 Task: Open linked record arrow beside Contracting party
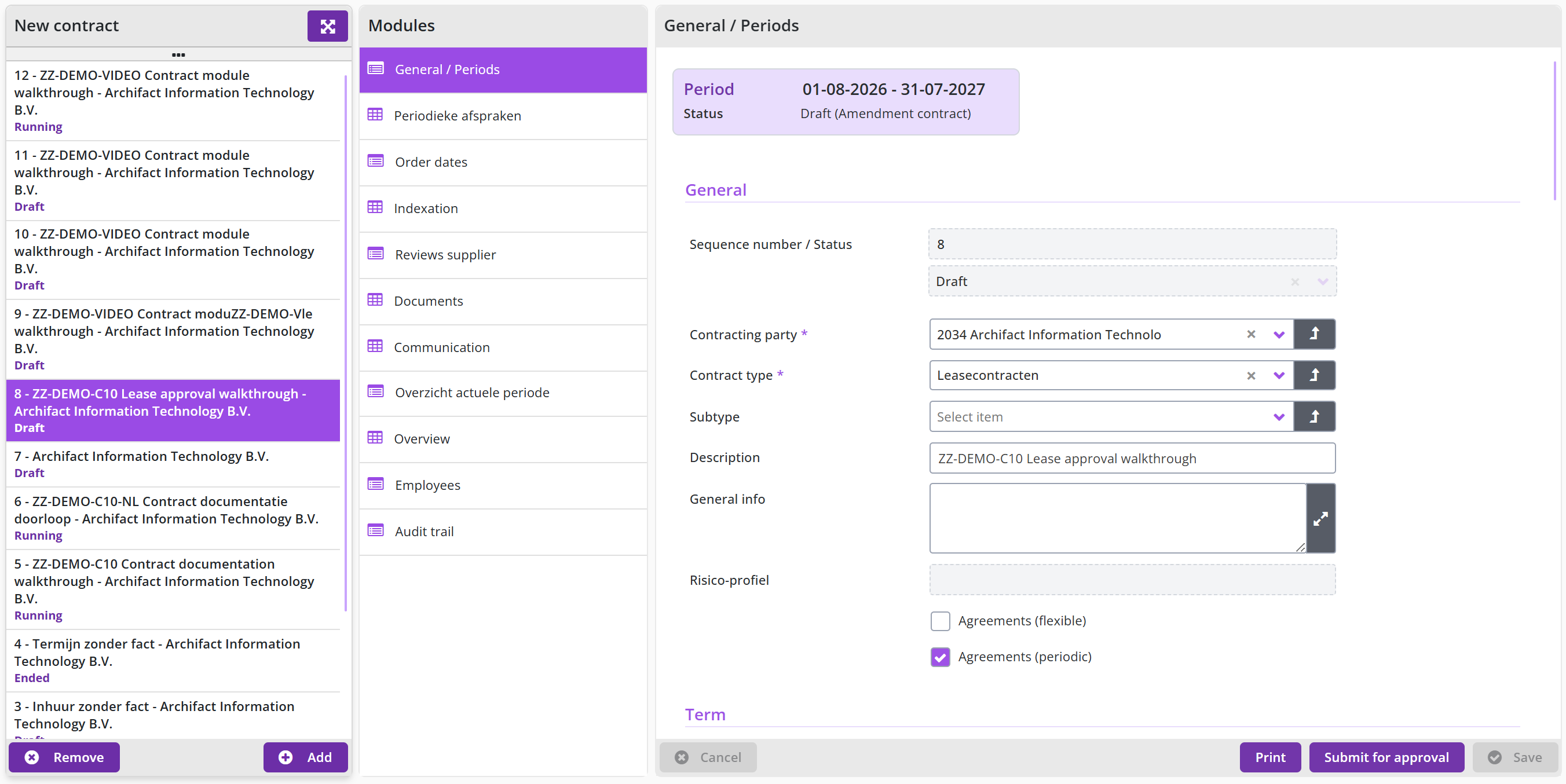tap(1314, 334)
